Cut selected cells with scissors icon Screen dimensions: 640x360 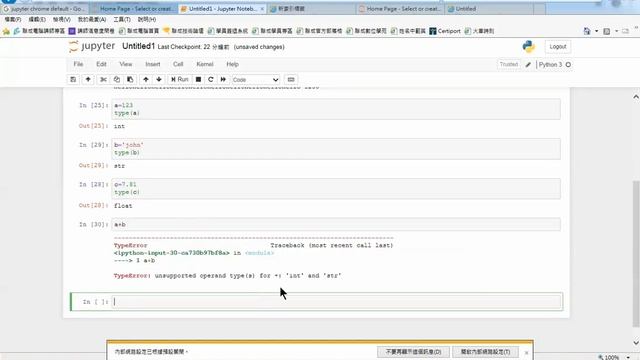tap(103, 80)
